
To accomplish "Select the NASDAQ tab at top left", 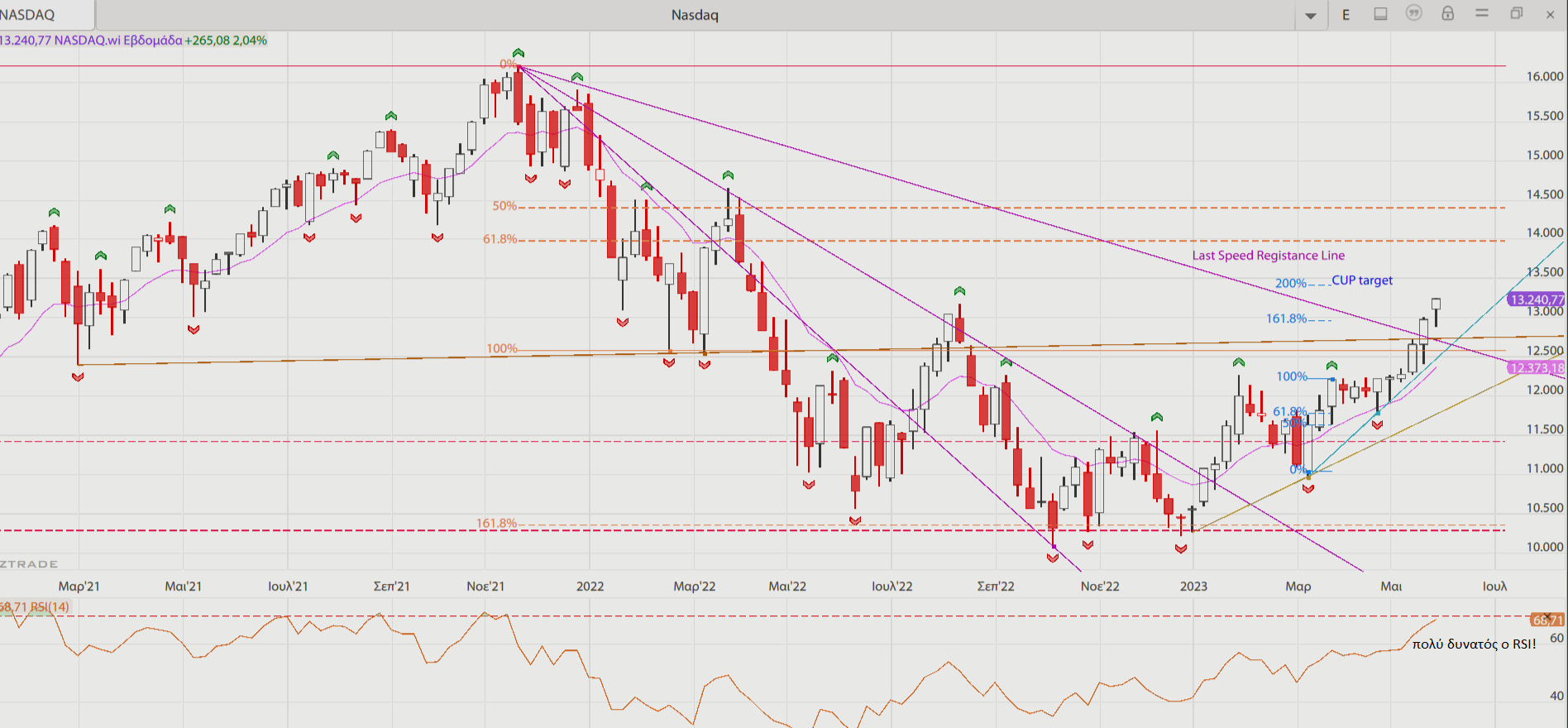I will tap(46, 15).
